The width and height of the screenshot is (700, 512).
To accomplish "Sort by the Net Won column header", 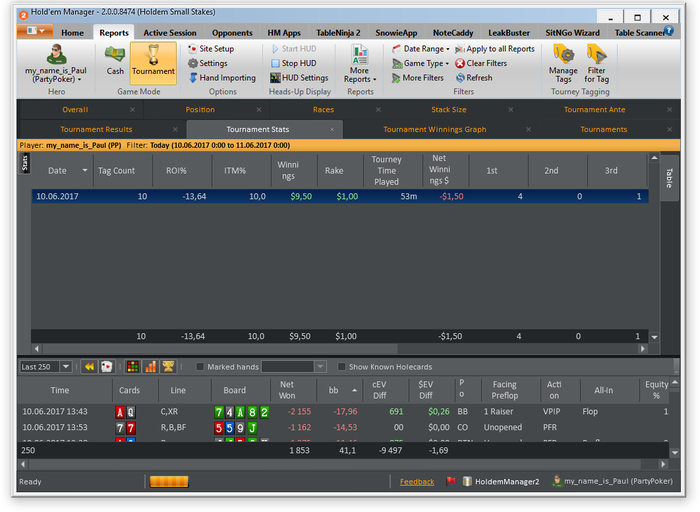I will 287,390.
